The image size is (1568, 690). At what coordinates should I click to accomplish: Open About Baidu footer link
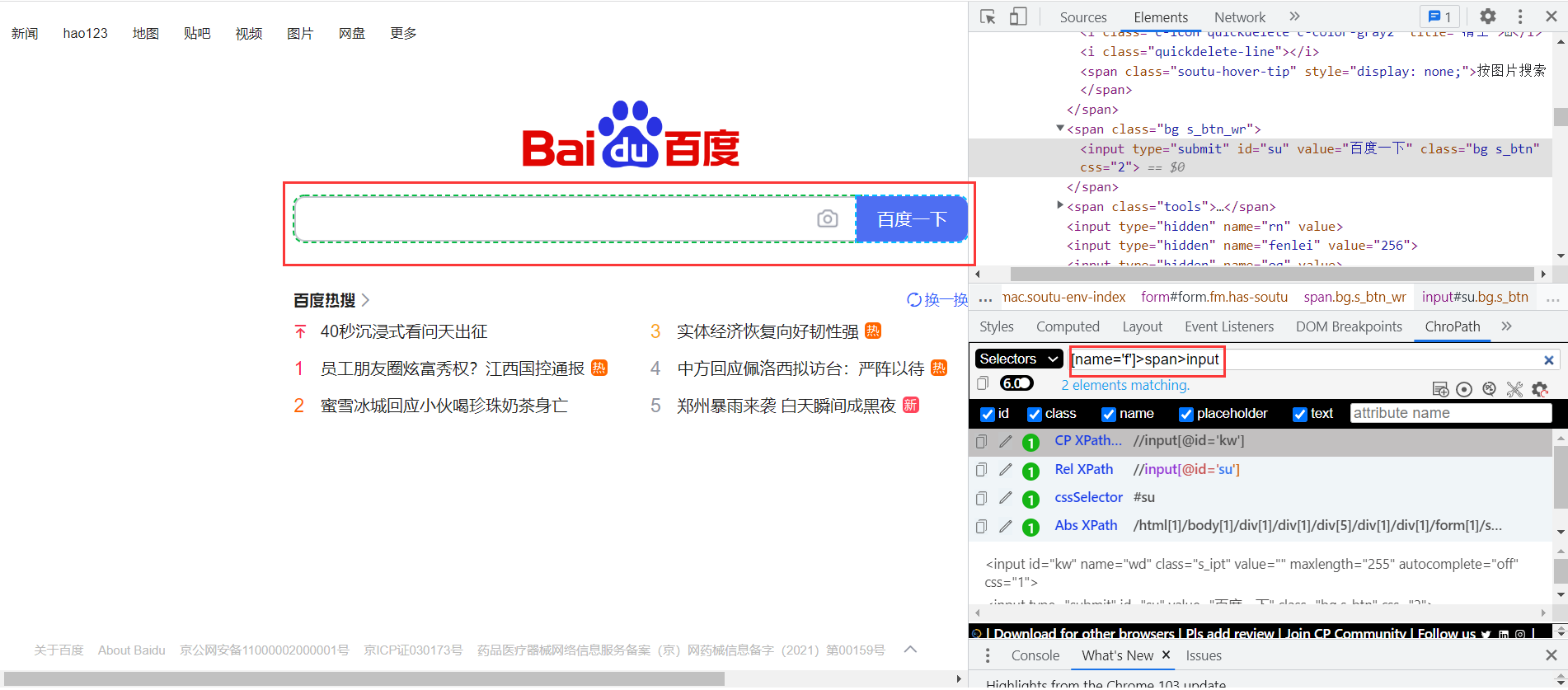tap(131, 650)
